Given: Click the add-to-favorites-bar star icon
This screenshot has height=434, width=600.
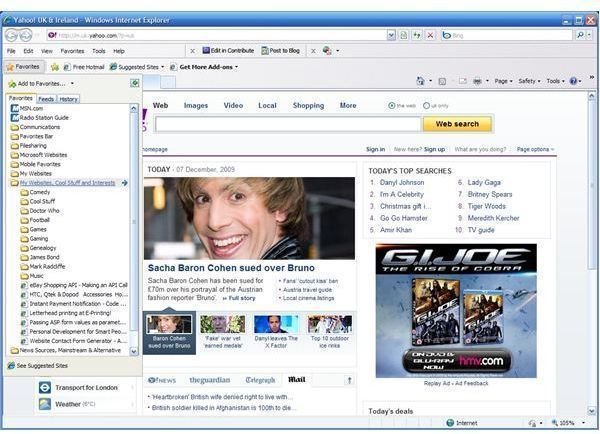Looking at the screenshot, I should click(x=55, y=67).
